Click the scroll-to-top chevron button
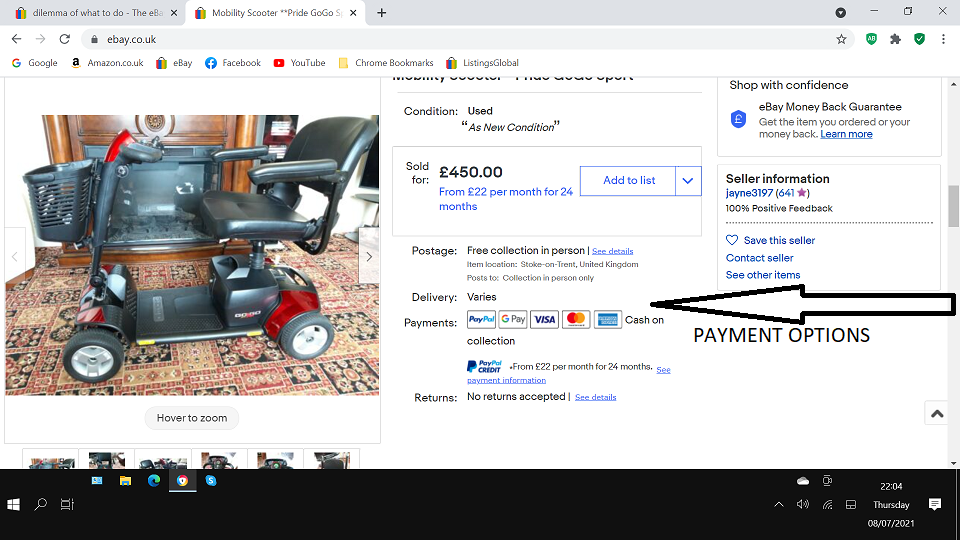Image resolution: width=960 pixels, height=540 pixels. [x=937, y=414]
